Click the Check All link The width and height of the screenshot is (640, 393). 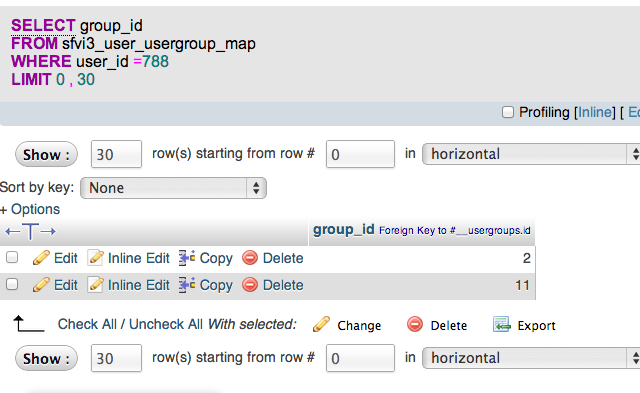(87, 324)
